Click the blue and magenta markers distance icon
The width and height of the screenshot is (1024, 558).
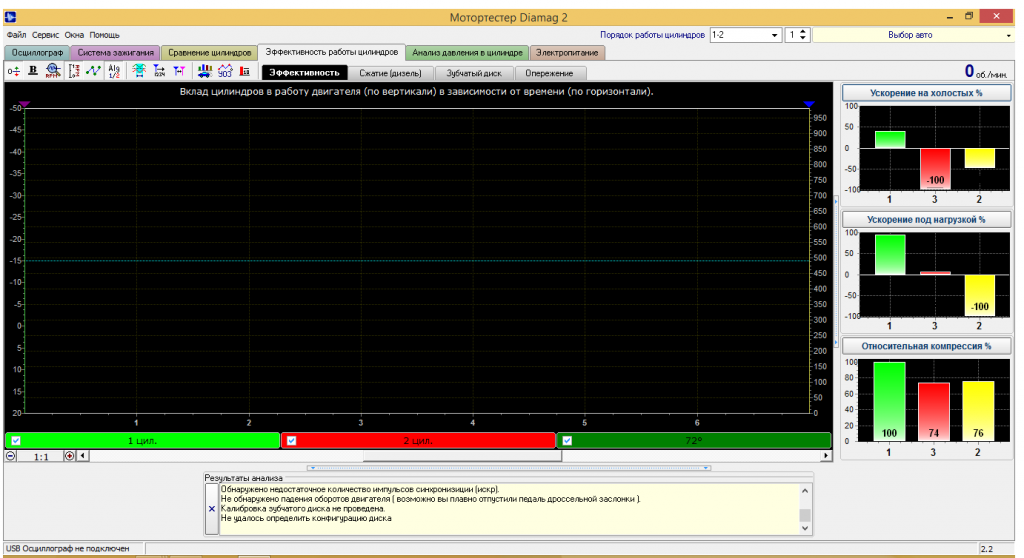(179, 71)
